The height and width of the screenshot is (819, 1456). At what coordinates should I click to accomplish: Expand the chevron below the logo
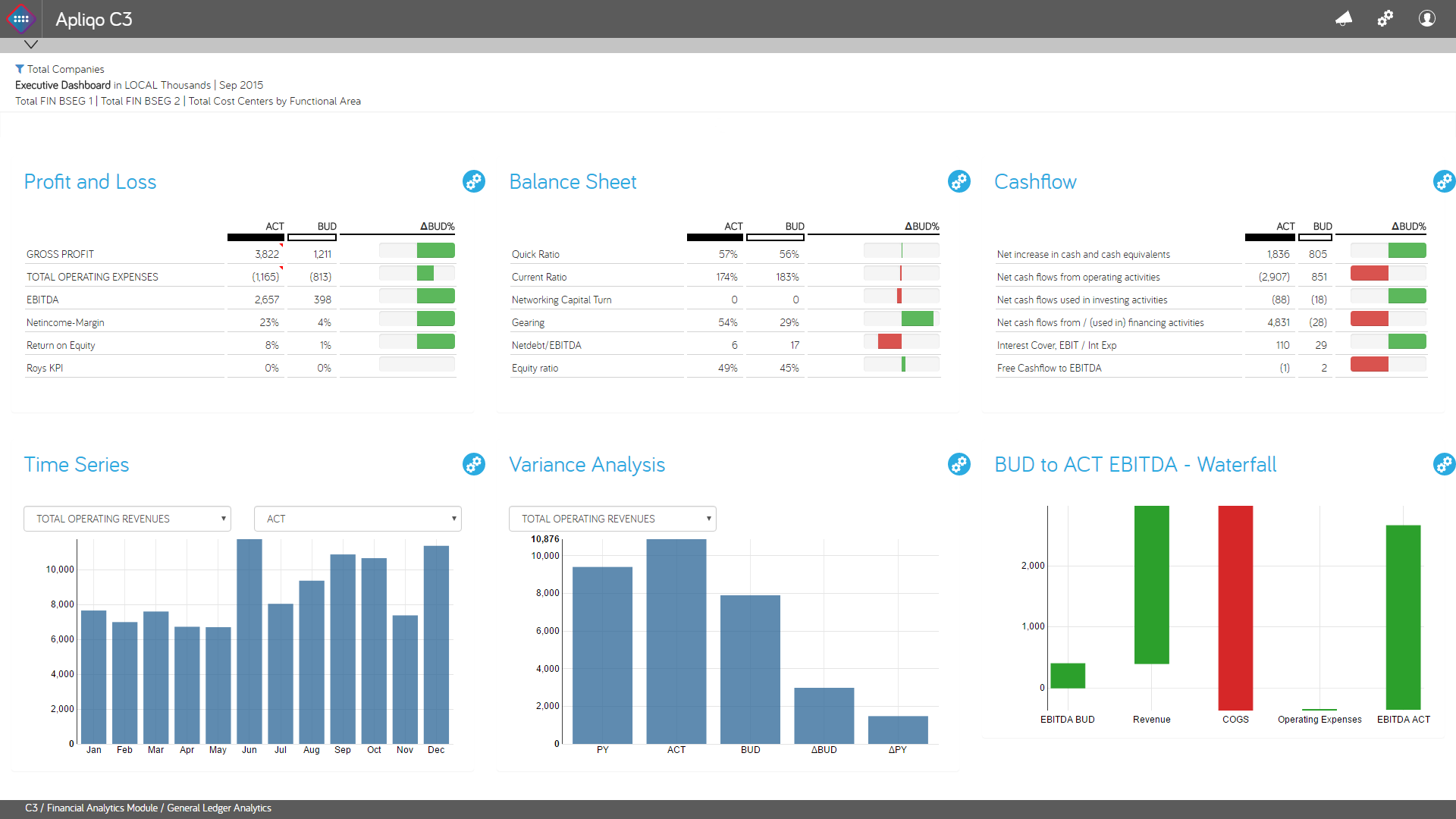[31, 45]
